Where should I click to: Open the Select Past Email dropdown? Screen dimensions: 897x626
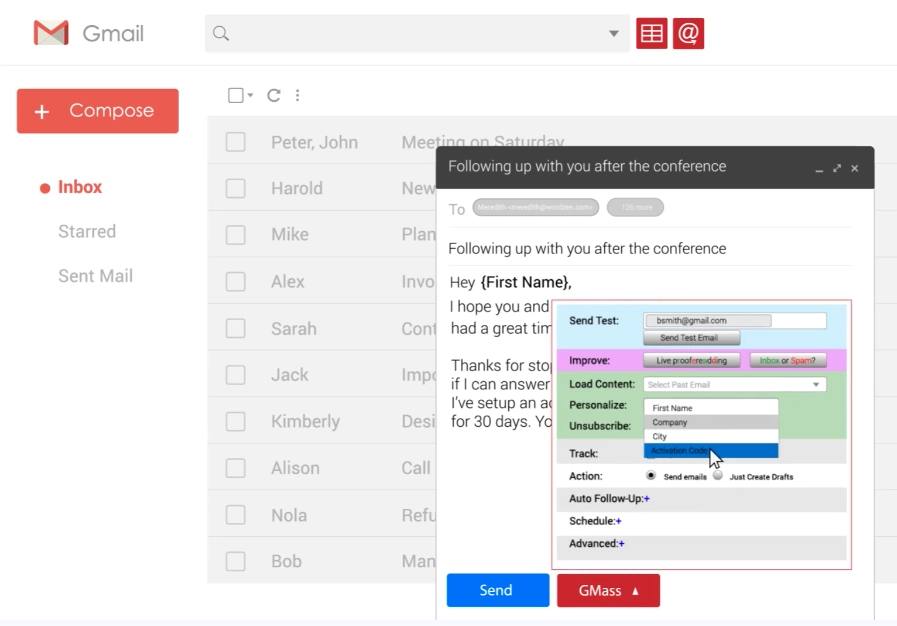point(735,385)
